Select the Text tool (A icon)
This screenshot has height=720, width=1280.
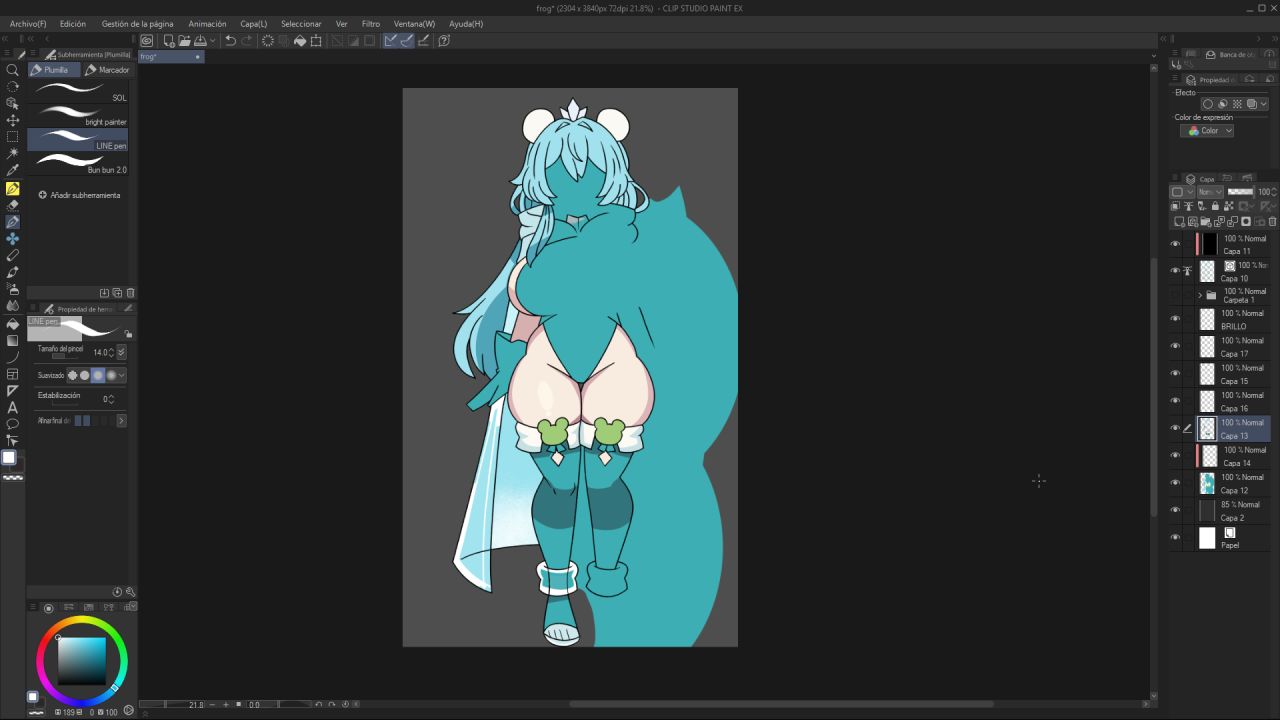[13, 408]
